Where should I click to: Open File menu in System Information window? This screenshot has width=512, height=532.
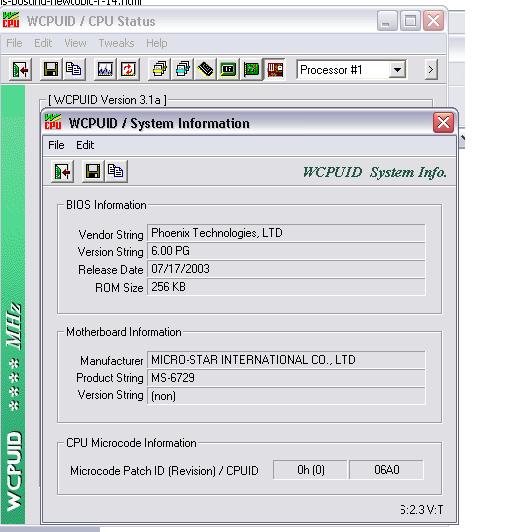click(x=56, y=145)
